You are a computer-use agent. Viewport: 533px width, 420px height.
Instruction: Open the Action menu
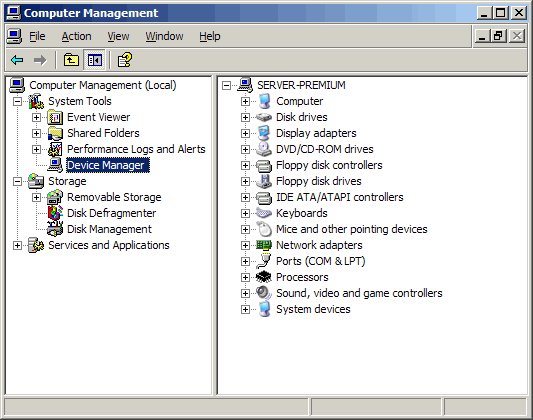(76, 36)
